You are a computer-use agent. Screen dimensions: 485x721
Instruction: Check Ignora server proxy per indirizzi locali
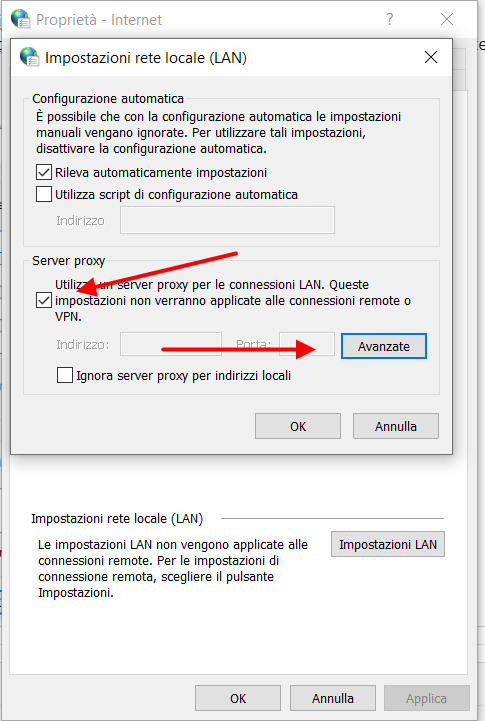point(65,375)
